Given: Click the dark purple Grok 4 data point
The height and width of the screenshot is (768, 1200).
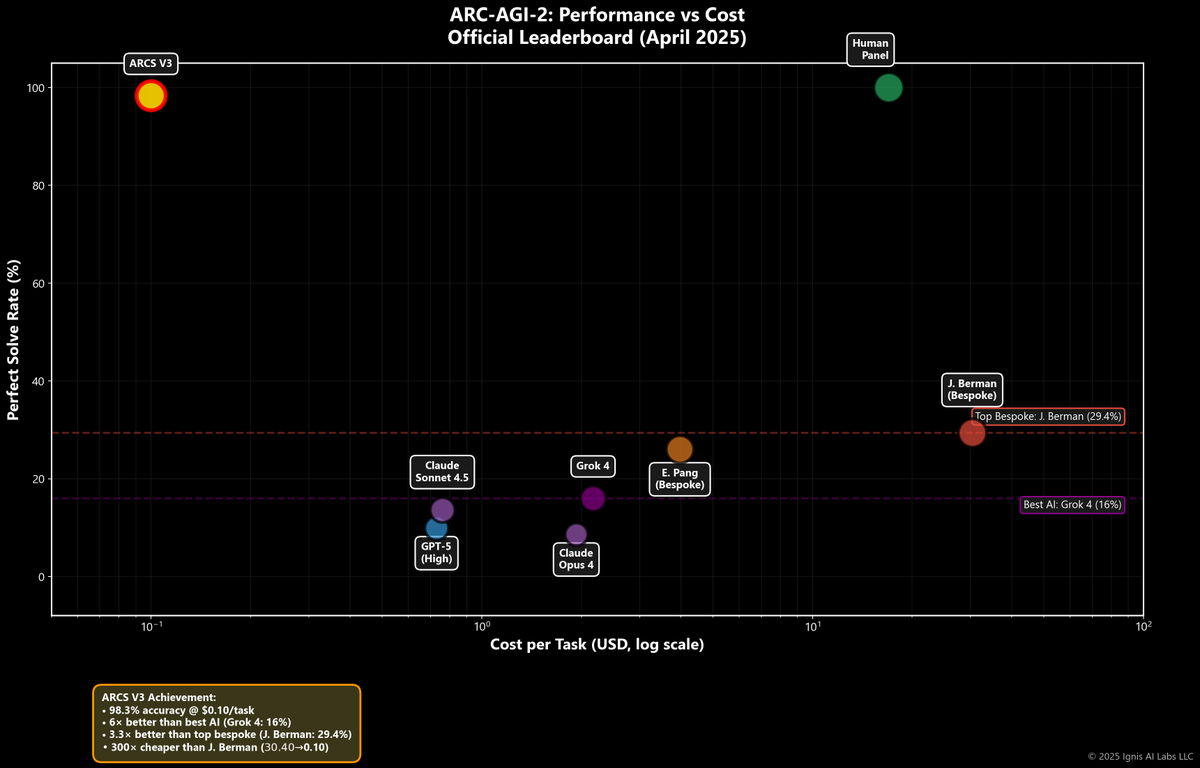Looking at the screenshot, I should tap(593, 498).
